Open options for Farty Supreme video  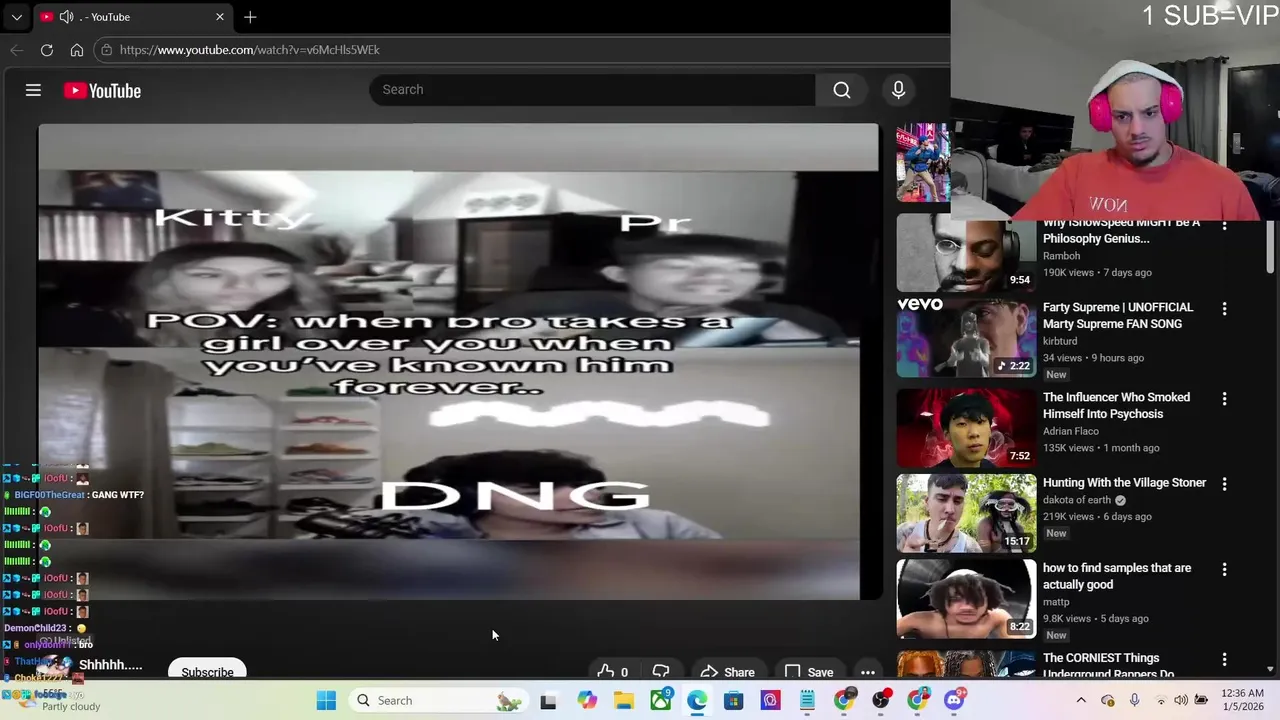[x=1224, y=309]
